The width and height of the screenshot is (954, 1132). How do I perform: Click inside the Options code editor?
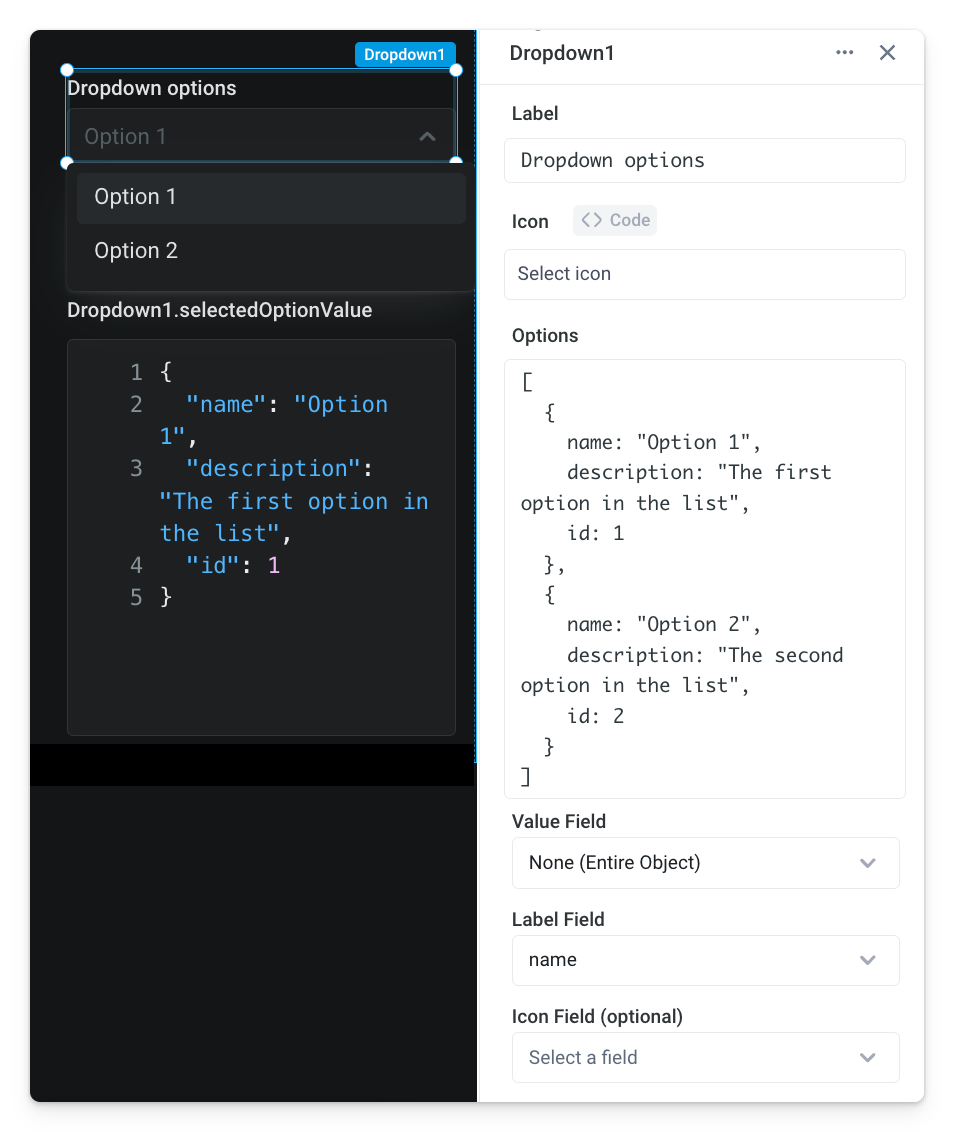point(704,578)
